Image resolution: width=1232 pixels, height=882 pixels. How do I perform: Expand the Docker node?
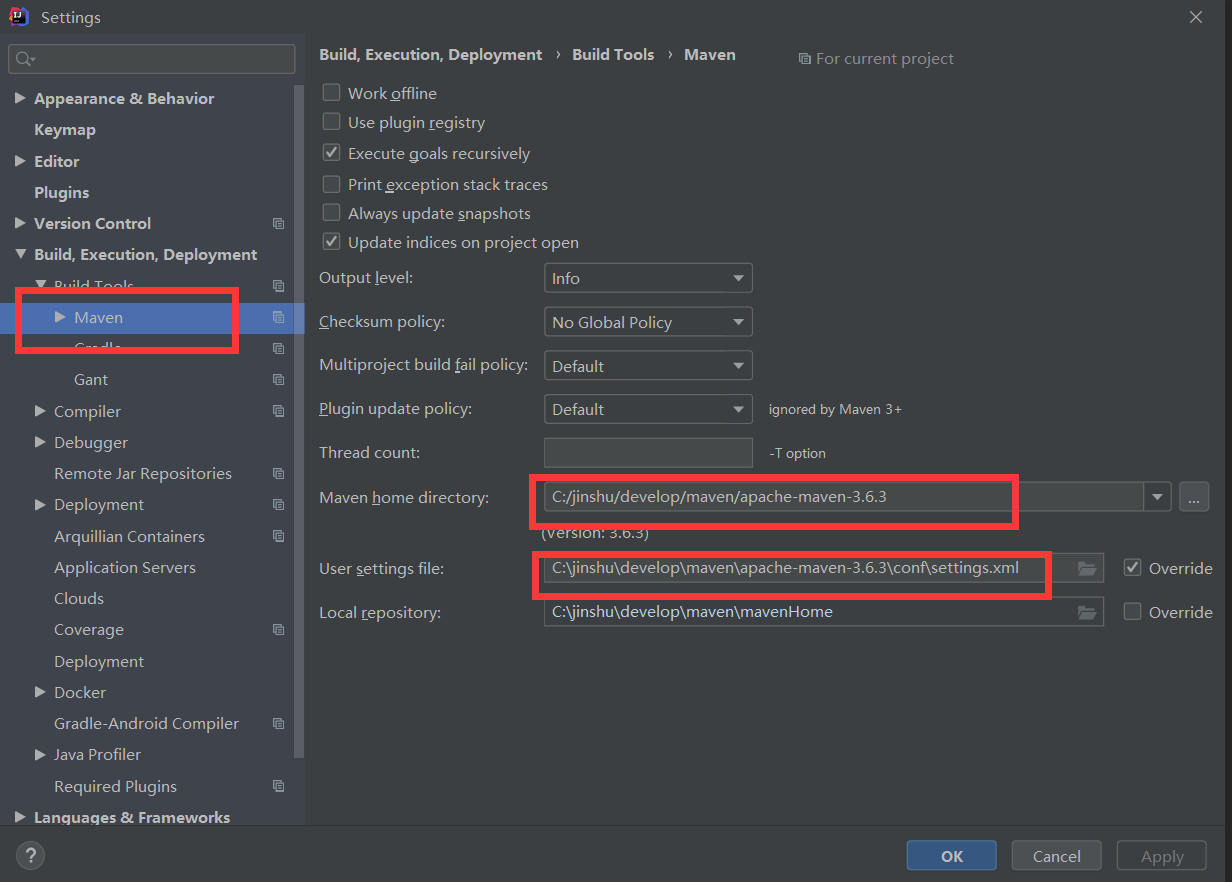(40, 692)
